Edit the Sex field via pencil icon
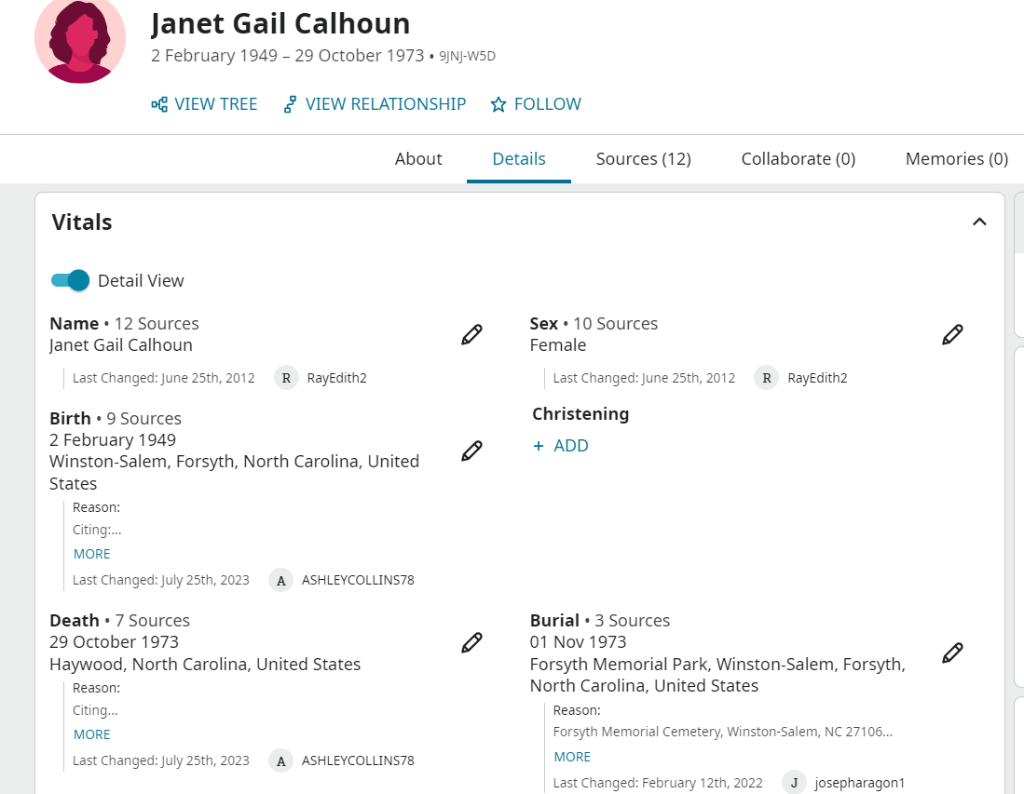The image size is (1024, 794). 953,335
